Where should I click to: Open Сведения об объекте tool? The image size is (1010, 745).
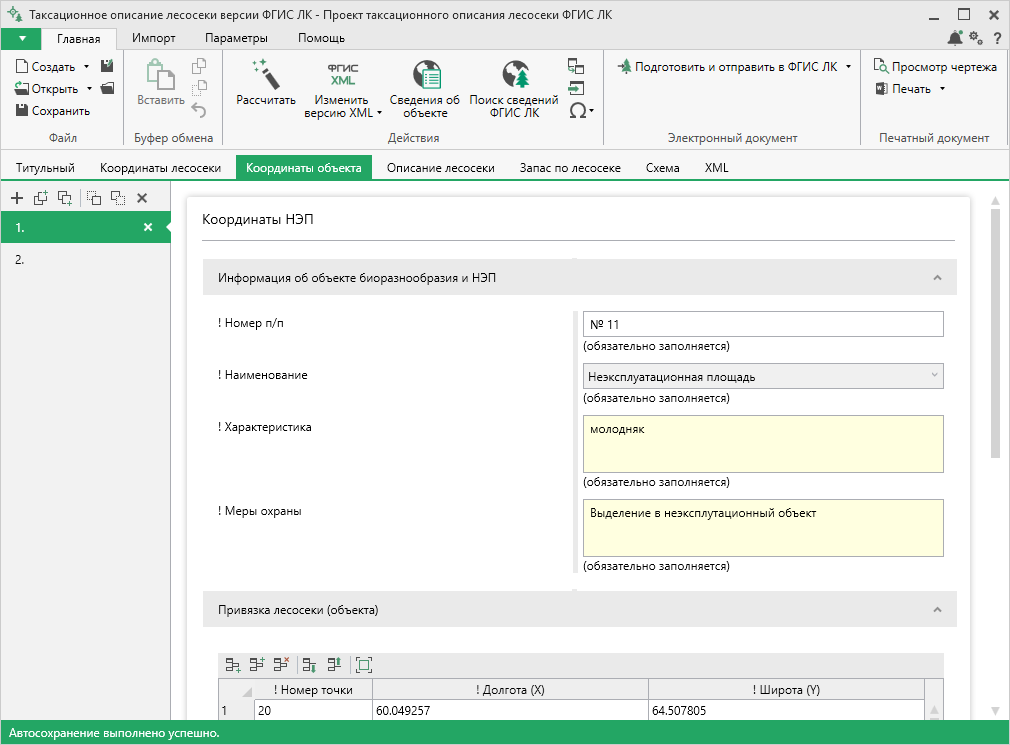pyautogui.click(x=425, y=89)
